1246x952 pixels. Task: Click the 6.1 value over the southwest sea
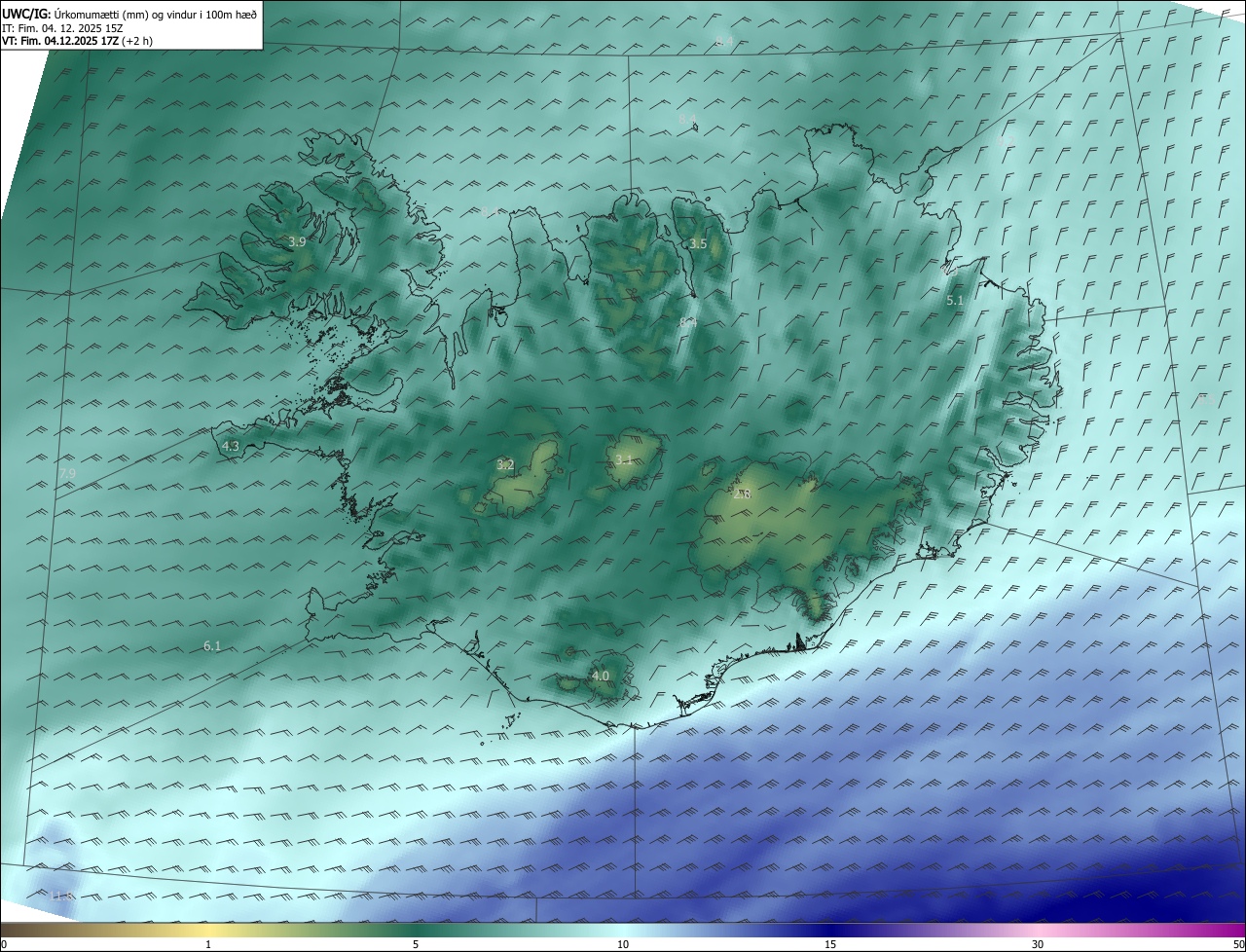pyautogui.click(x=212, y=645)
